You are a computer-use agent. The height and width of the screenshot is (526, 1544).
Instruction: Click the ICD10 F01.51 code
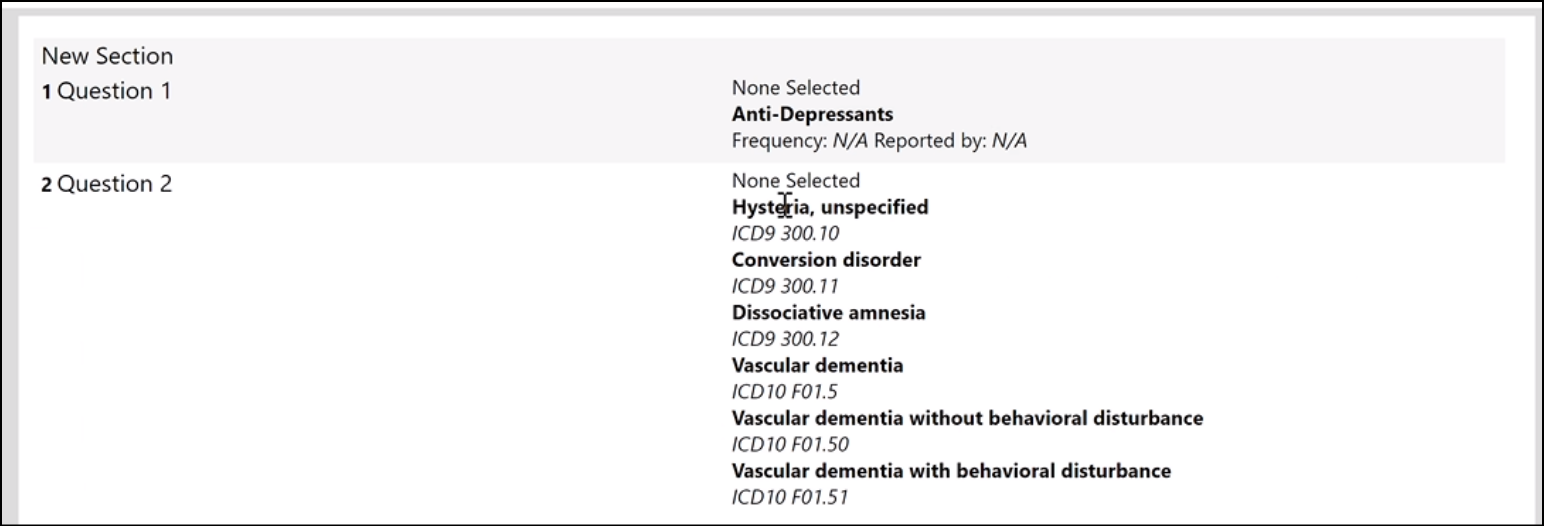pyautogui.click(x=789, y=496)
